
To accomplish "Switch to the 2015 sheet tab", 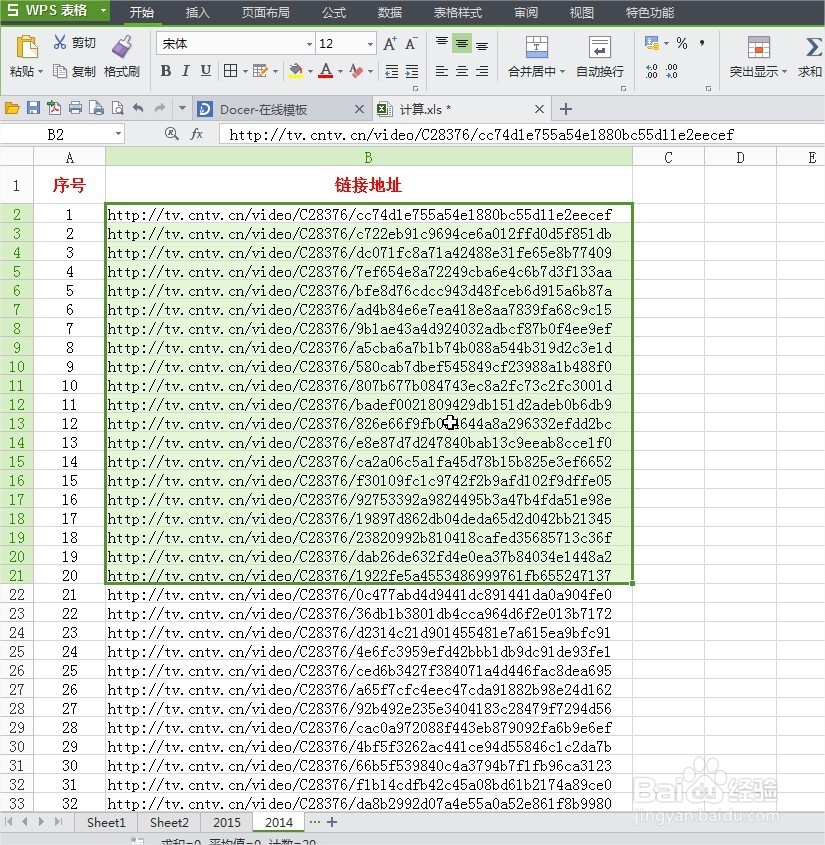I will 227,822.
